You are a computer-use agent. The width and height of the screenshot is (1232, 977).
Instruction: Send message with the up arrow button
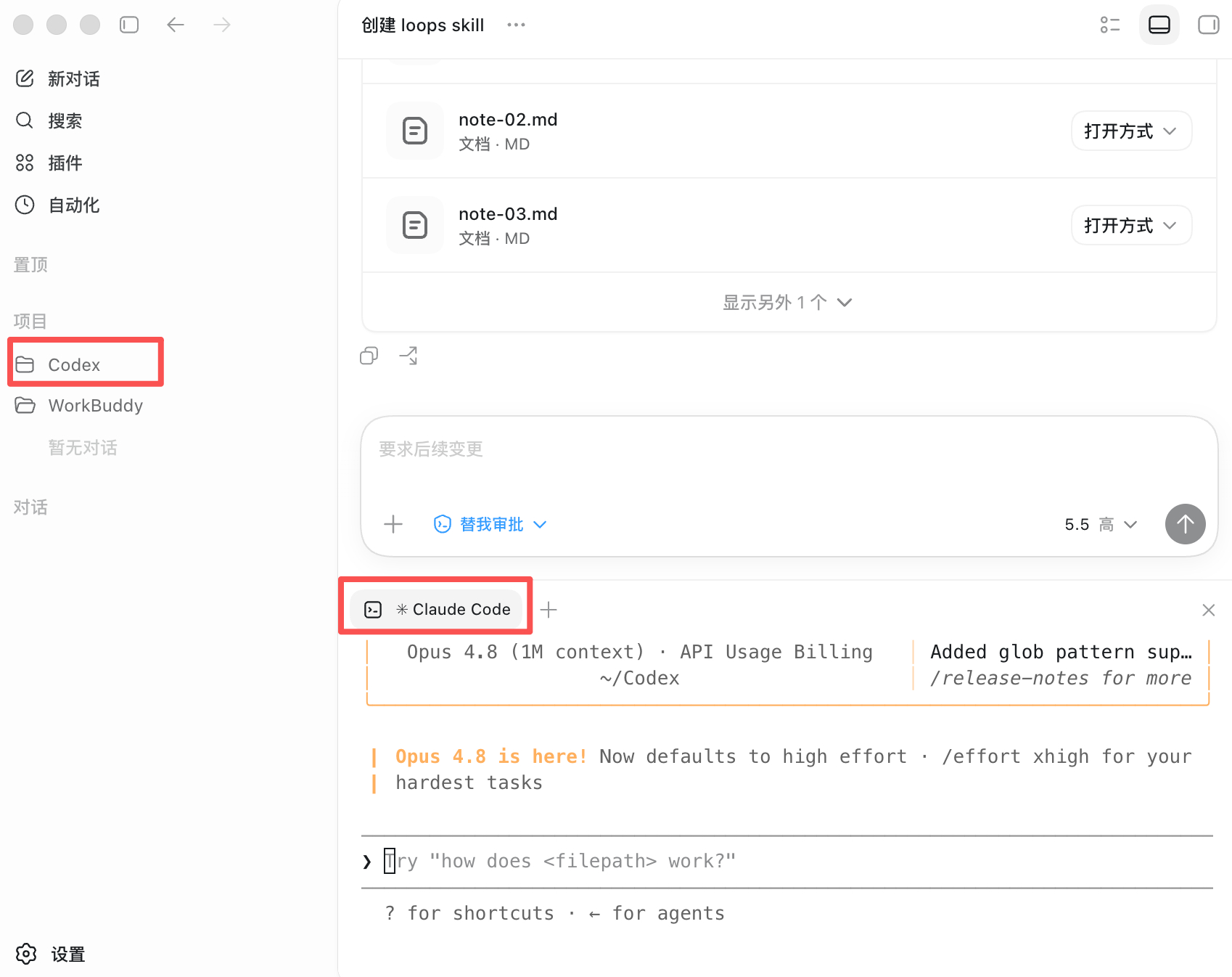pyautogui.click(x=1186, y=524)
